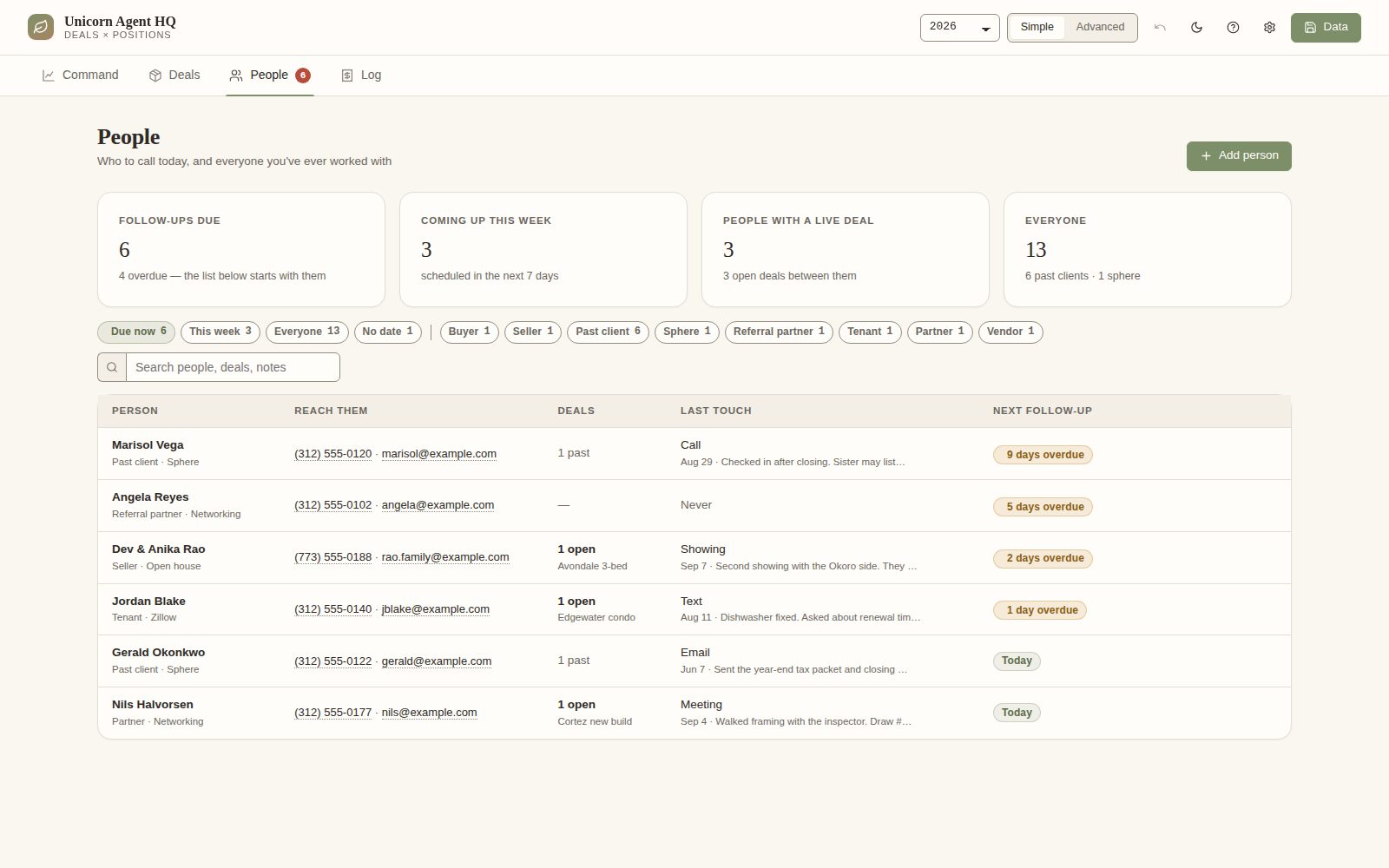Screen dimensions: 1389x868
Task: Filter by Sphere chip
Action: [x=687, y=332]
